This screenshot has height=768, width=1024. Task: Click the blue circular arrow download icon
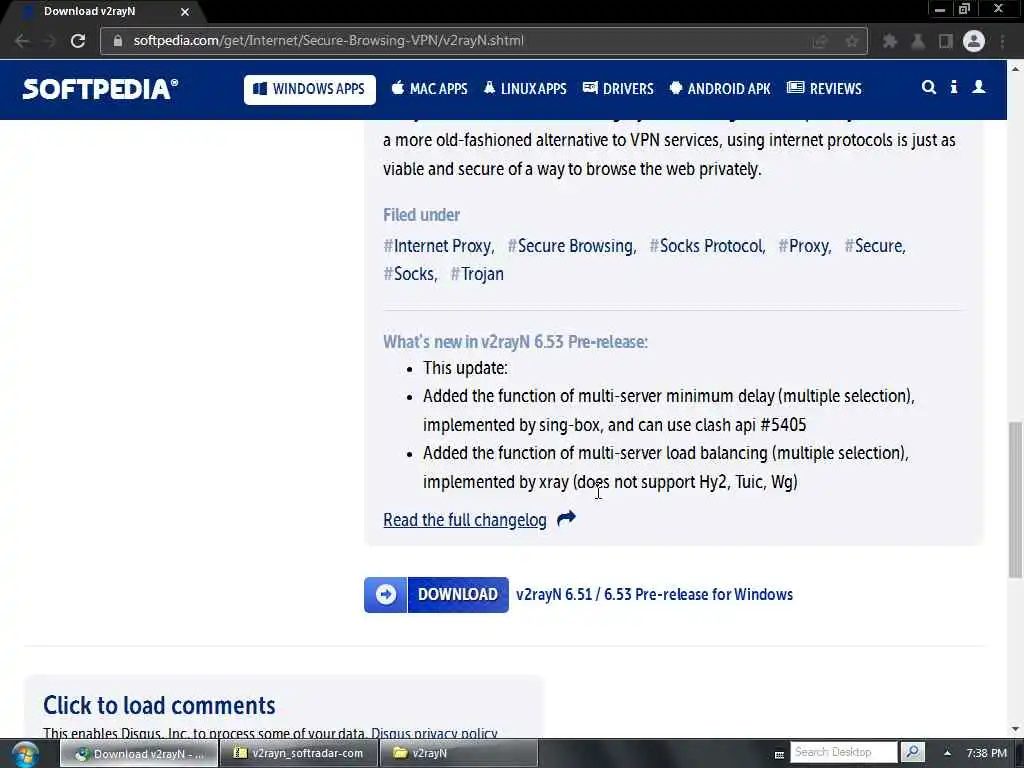[385, 595]
